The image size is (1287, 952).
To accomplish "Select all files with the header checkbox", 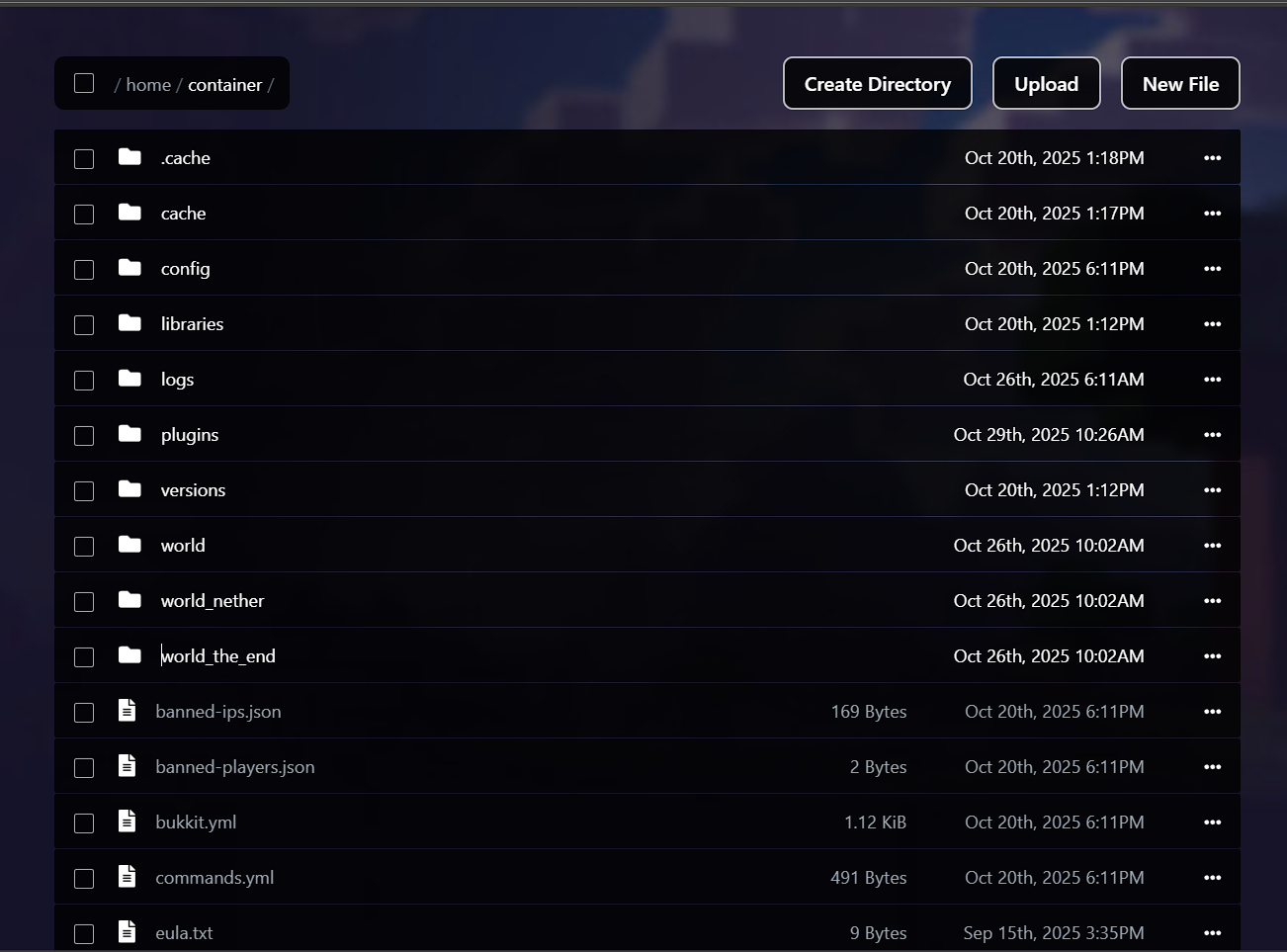I will [84, 84].
